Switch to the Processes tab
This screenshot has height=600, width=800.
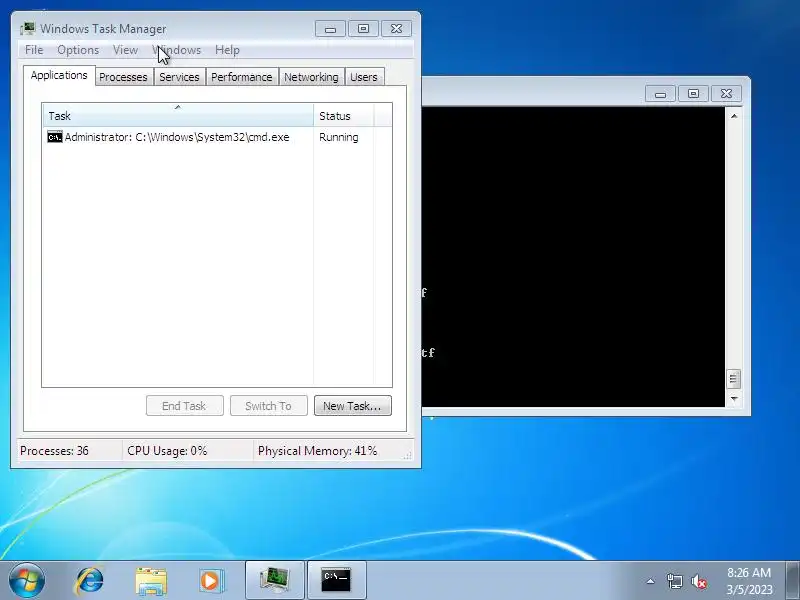click(123, 77)
